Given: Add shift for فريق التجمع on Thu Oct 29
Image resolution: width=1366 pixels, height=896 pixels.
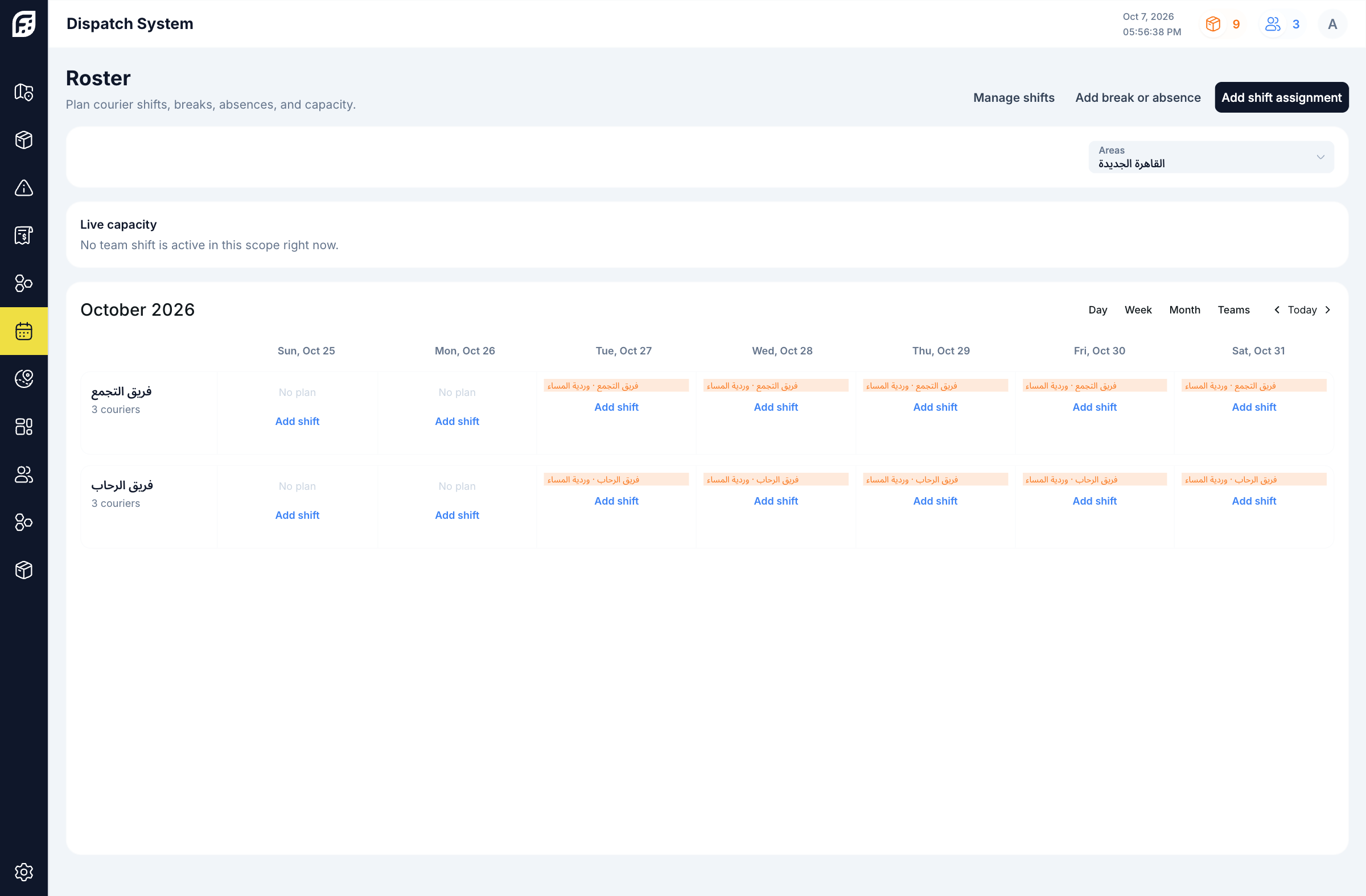Looking at the screenshot, I should [x=935, y=407].
